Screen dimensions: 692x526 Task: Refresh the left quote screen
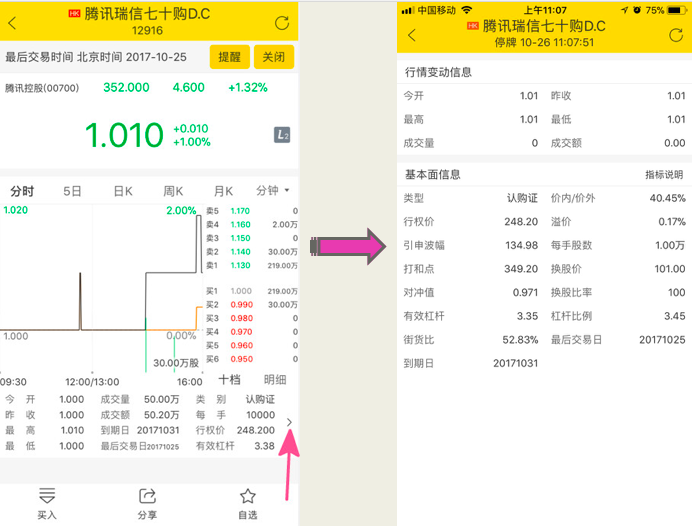click(282, 23)
